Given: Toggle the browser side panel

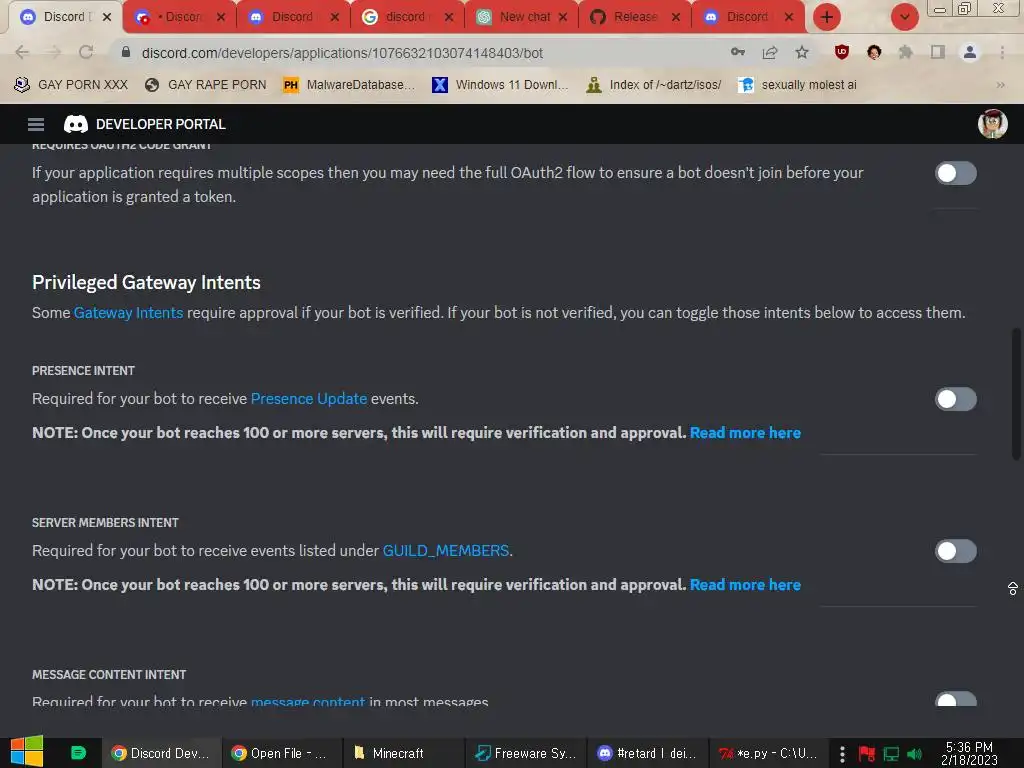Looking at the screenshot, I should 938,52.
